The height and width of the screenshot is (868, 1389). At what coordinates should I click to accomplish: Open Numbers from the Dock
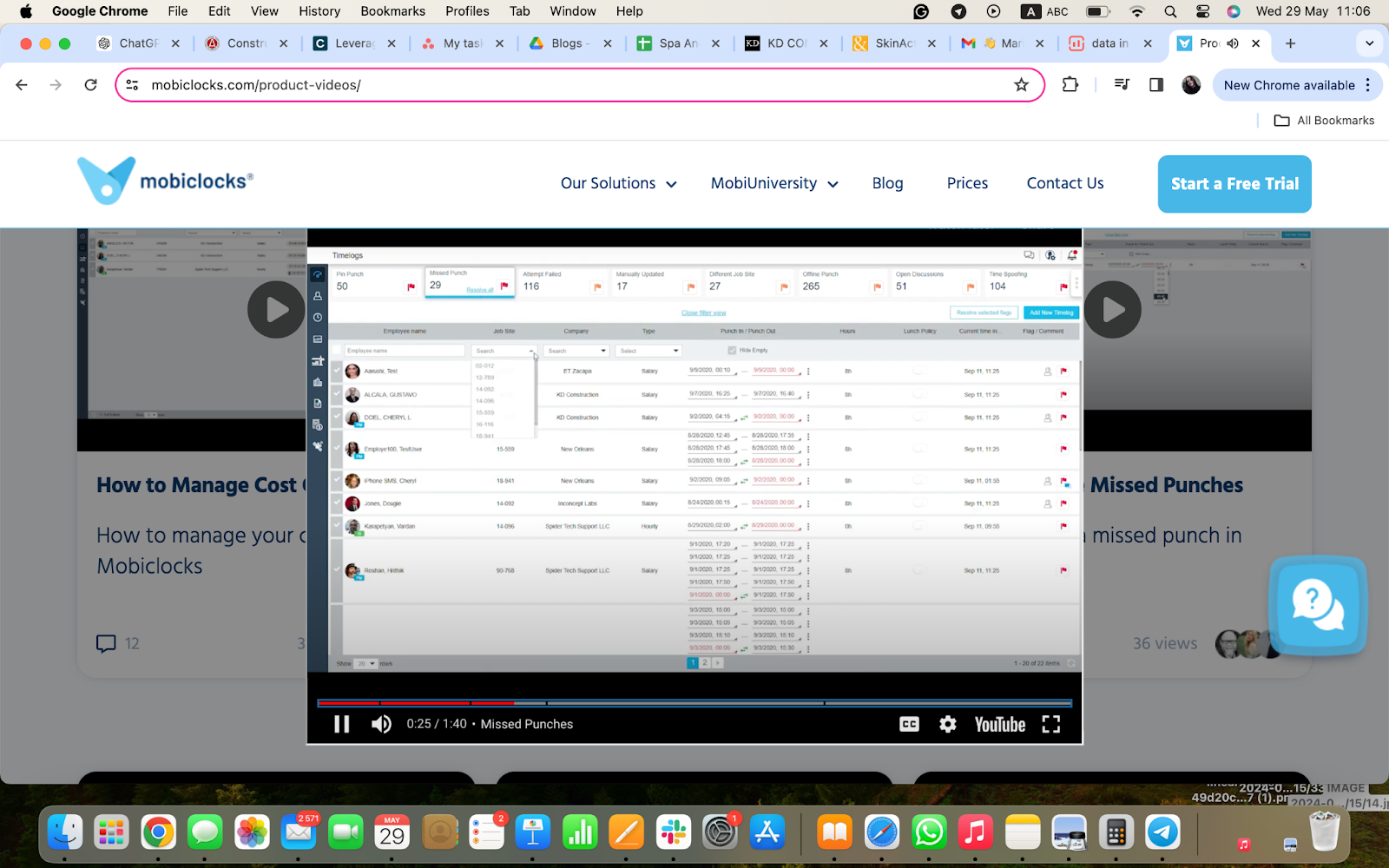tap(580, 832)
